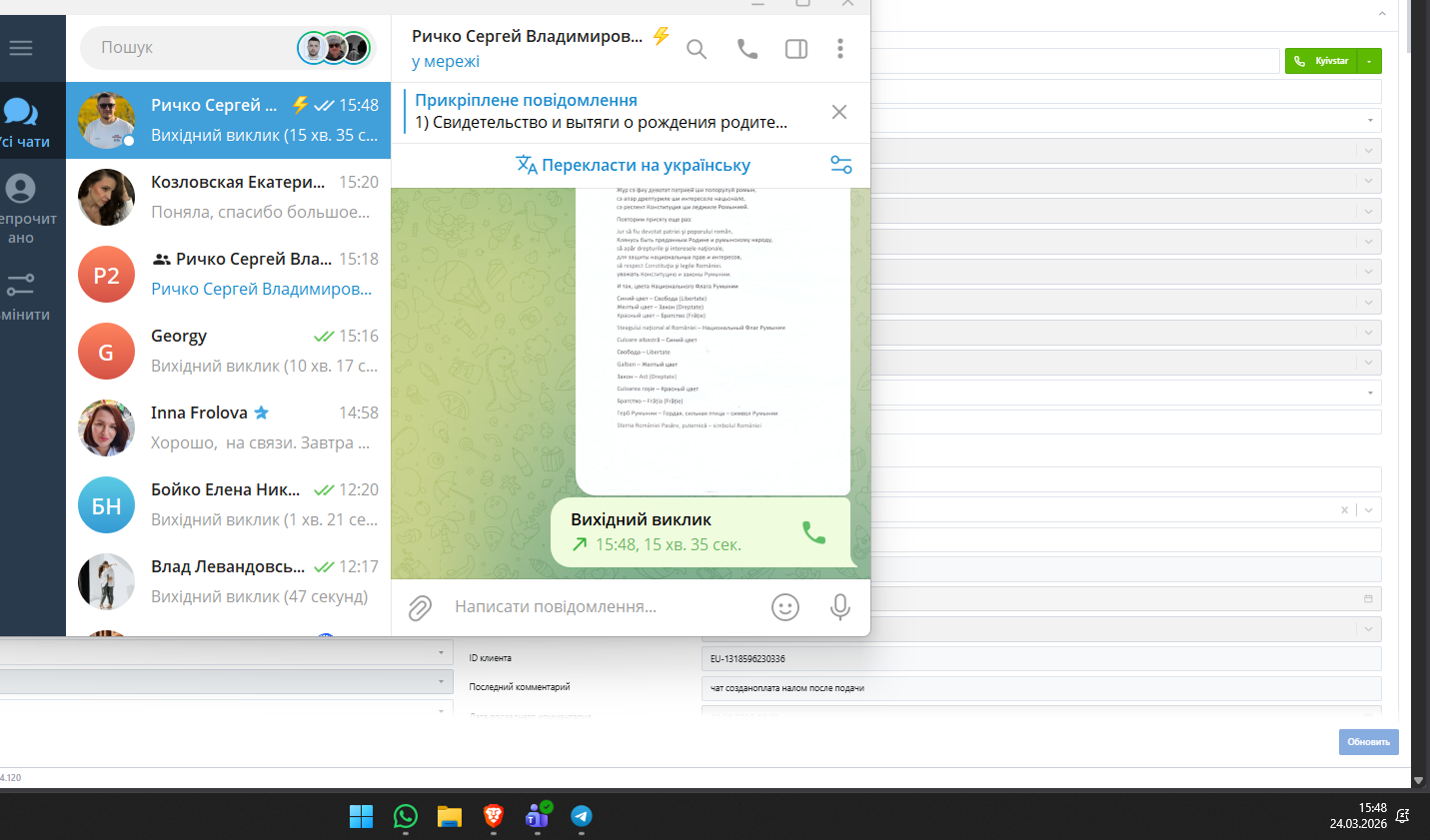Close the pinned message bar
Image resolution: width=1430 pixels, height=840 pixels.
(x=839, y=112)
